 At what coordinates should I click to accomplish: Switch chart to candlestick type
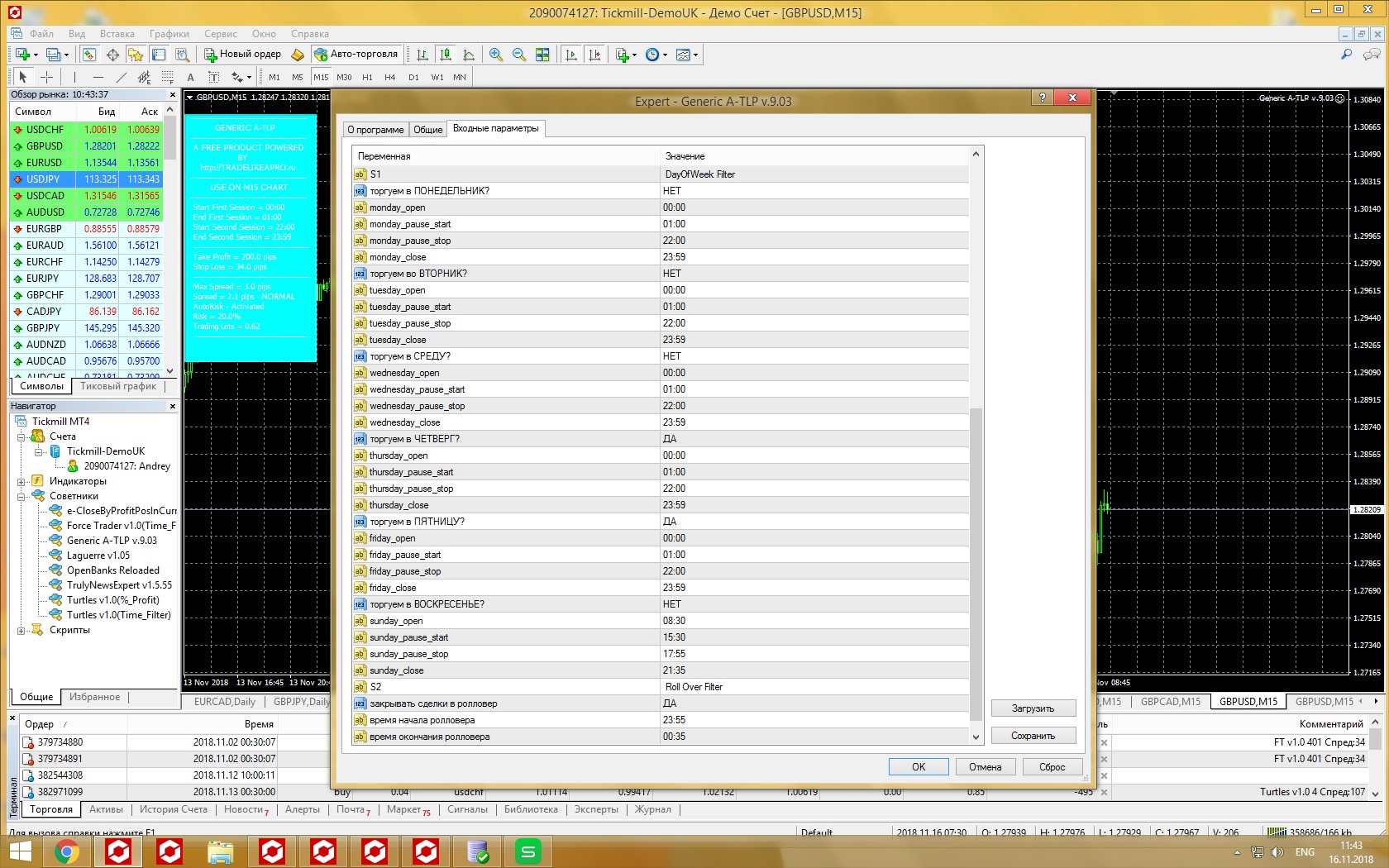(x=446, y=55)
